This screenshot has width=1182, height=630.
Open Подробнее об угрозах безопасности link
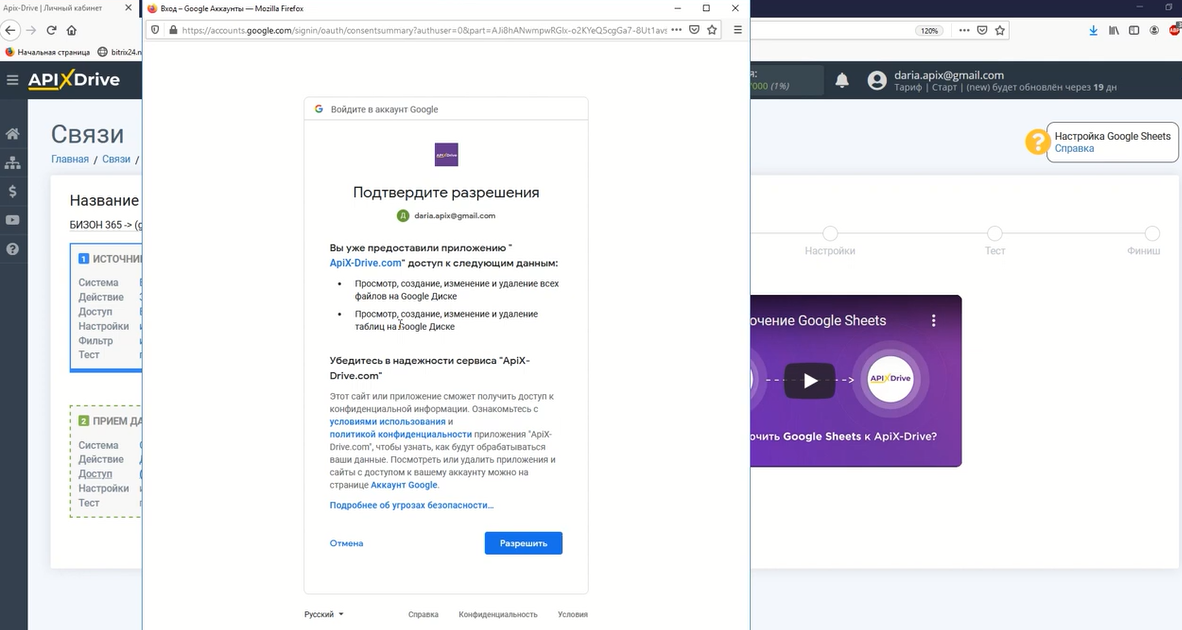(412, 506)
